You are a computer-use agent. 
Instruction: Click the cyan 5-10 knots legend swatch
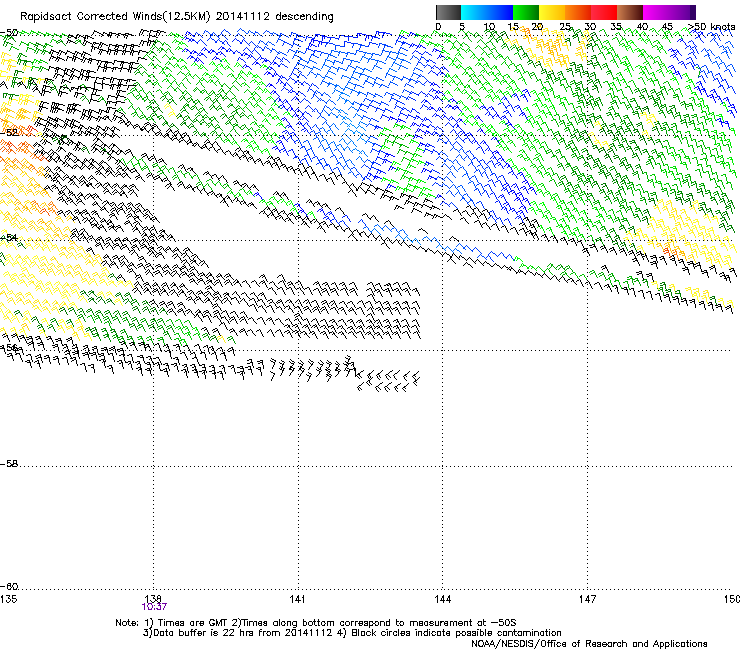point(473,12)
